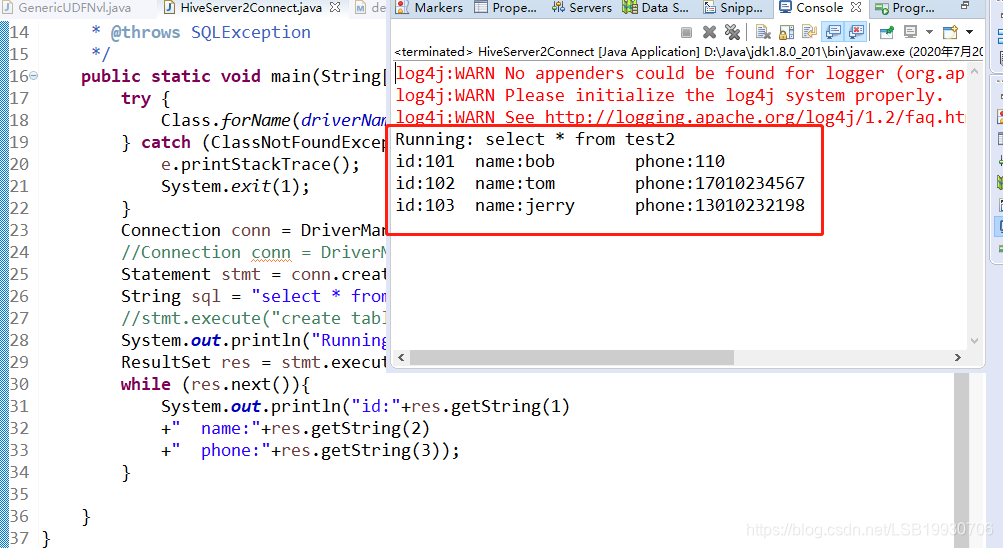Click 'res.getString(2)' in line 32

click(x=351, y=428)
